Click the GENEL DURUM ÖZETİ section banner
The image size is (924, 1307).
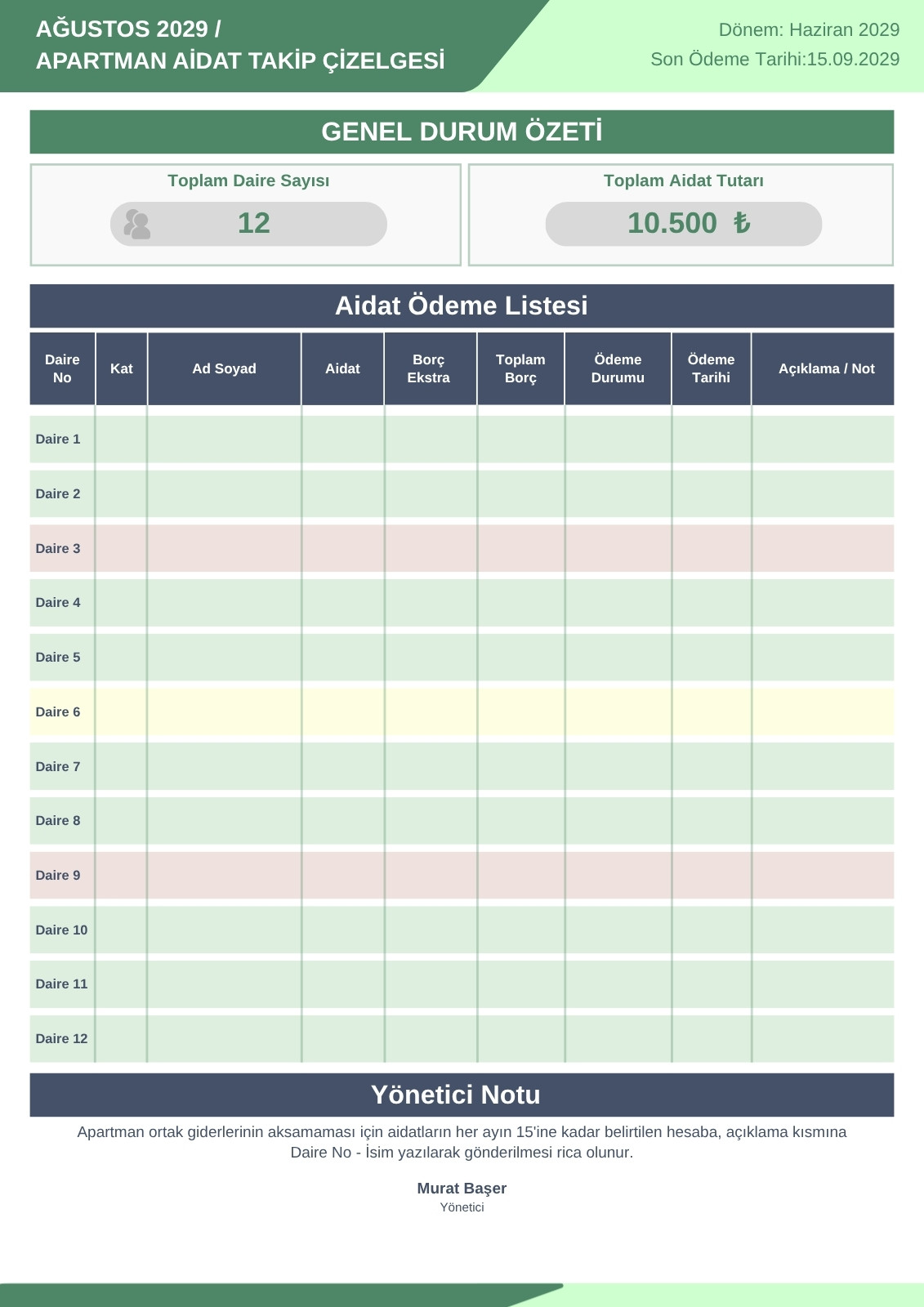tap(462, 132)
